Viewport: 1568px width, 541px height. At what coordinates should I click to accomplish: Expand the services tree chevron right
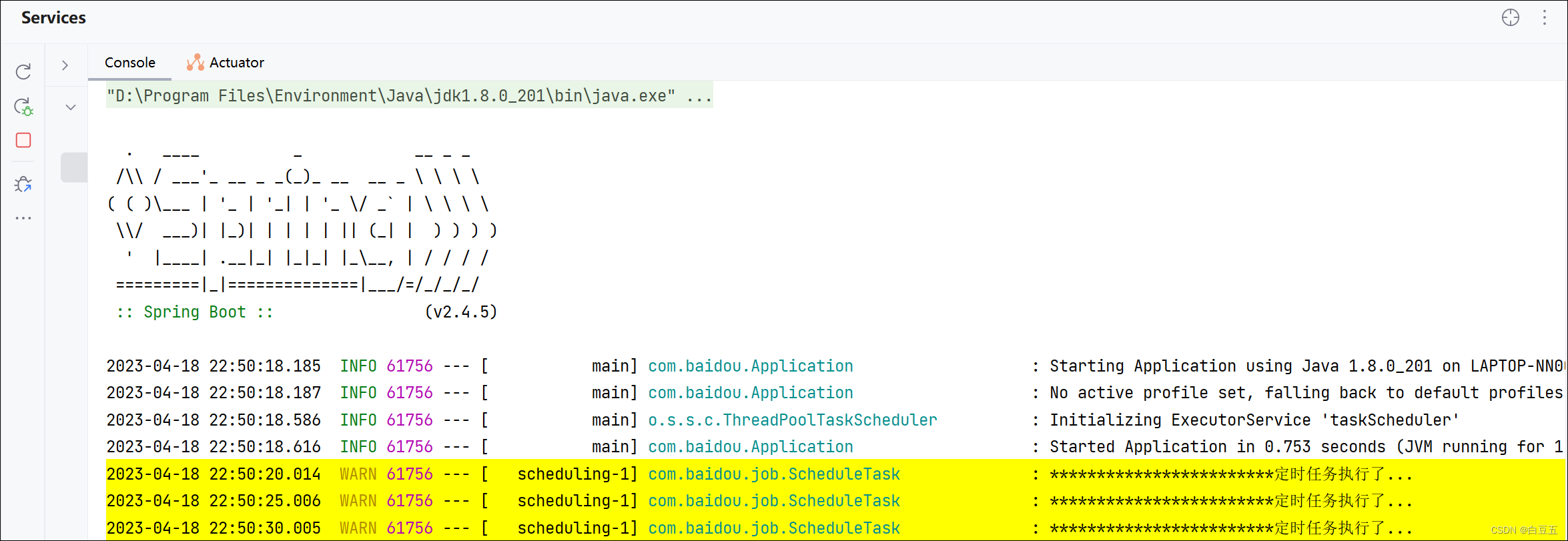65,65
